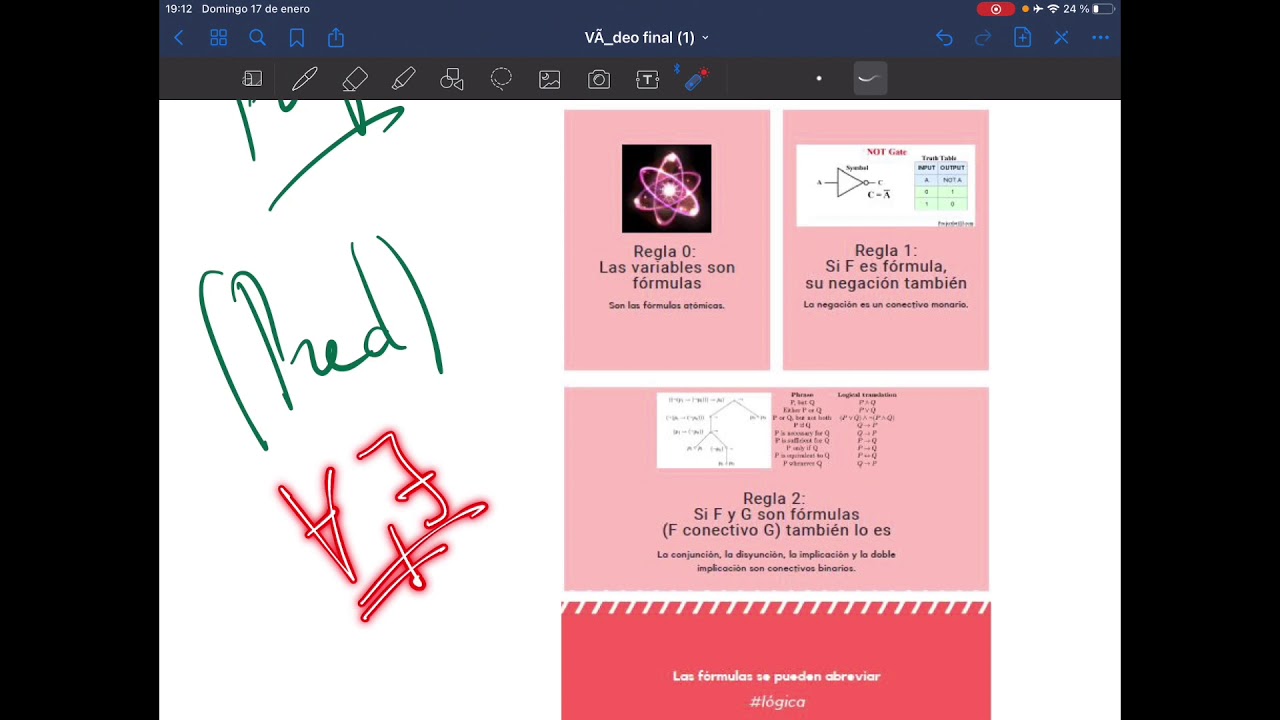Open the Camera tool

(599, 79)
